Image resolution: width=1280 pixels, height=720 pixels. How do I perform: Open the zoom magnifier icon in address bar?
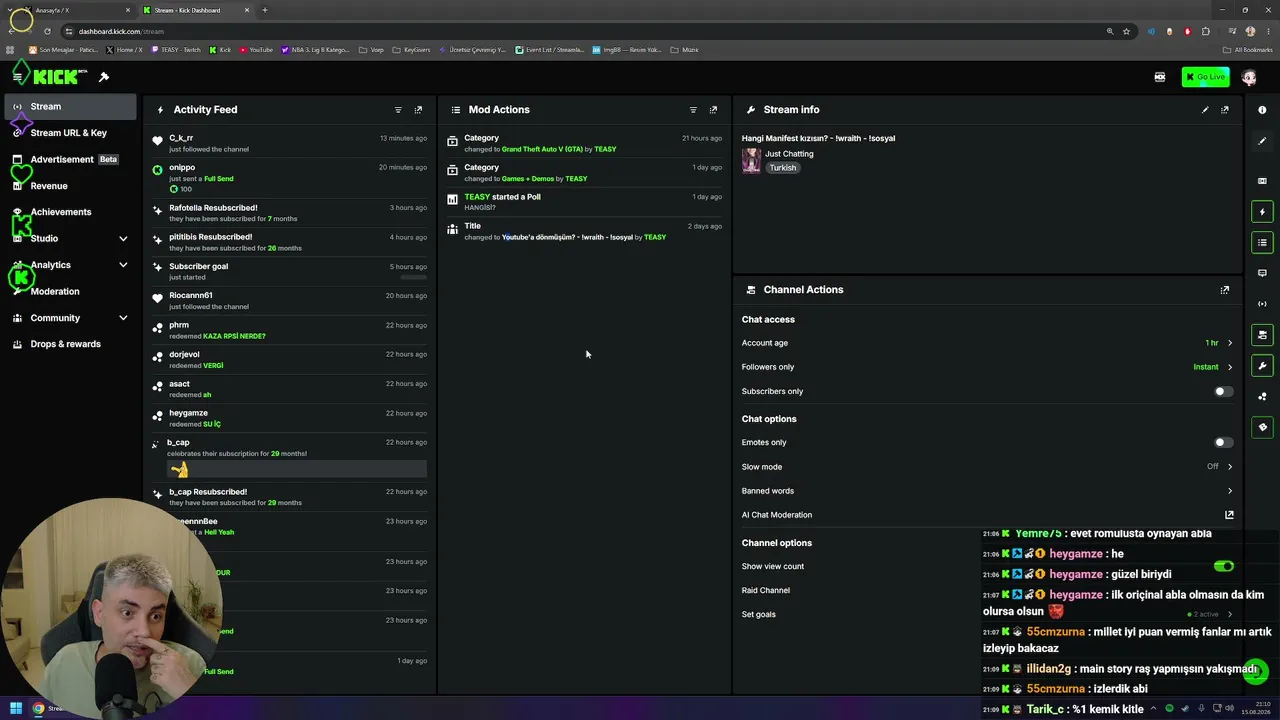1110,31
